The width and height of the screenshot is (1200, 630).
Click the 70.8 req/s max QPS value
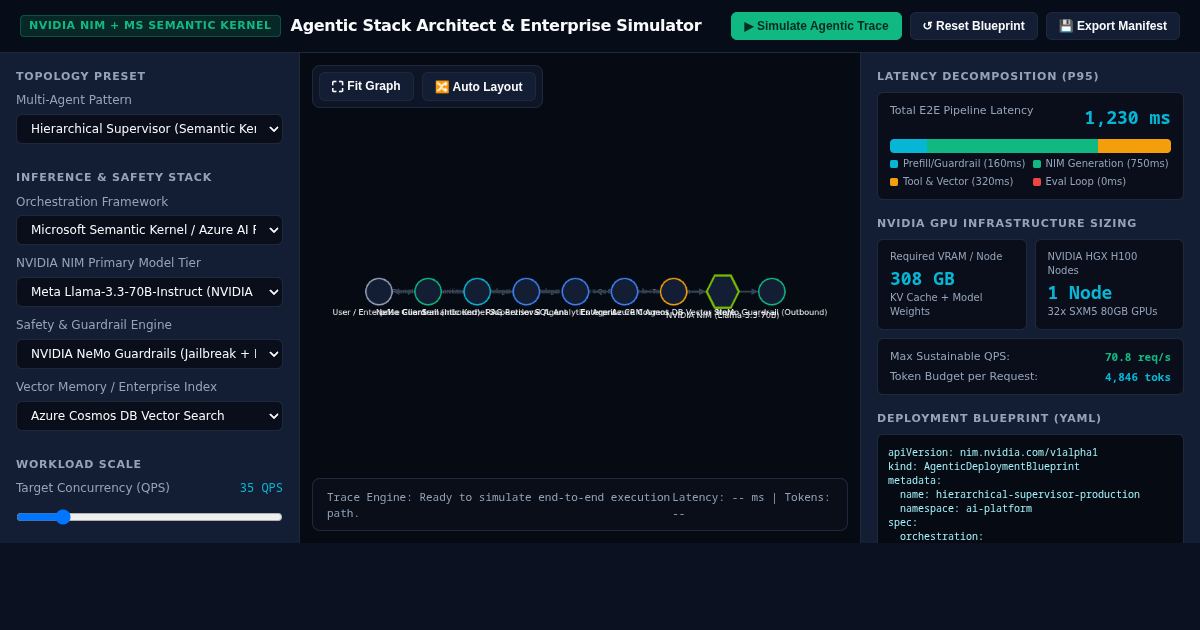[x=1138, y=357]
